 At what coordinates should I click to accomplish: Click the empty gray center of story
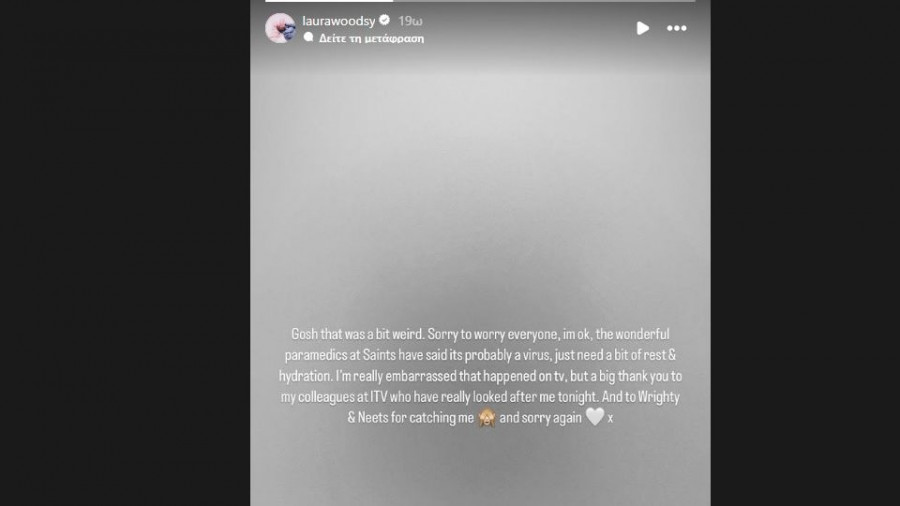coord(480,200)
